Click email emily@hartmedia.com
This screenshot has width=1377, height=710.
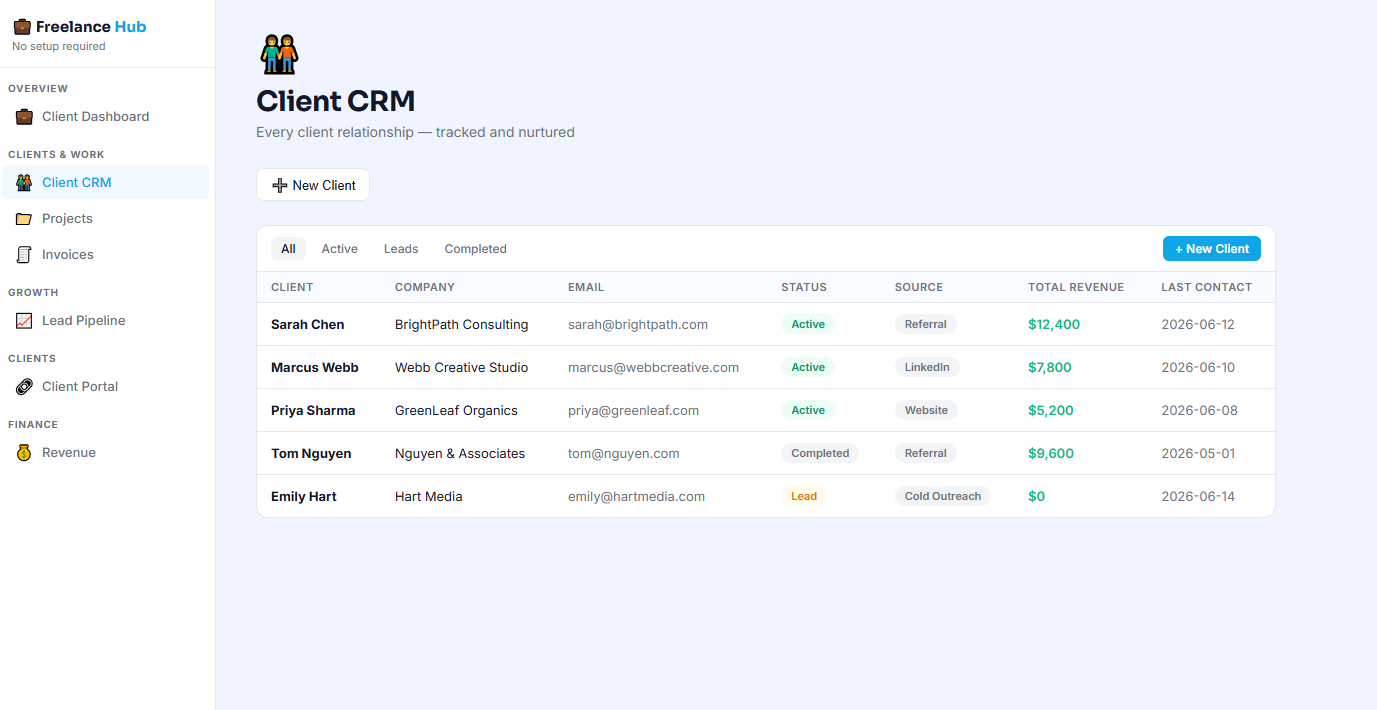(x=637, y=496)
